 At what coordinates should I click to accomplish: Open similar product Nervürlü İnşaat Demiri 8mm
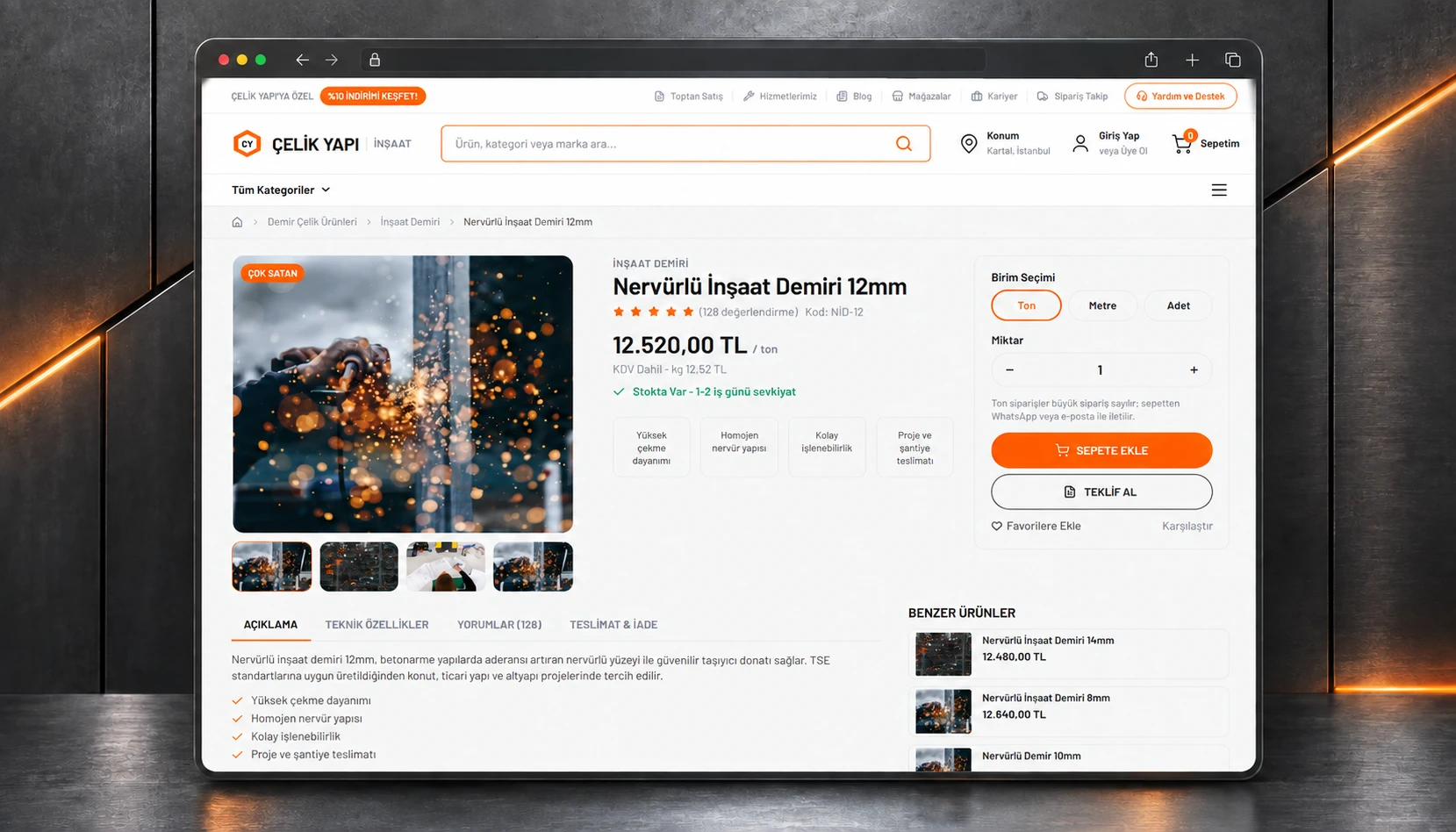1068,711
